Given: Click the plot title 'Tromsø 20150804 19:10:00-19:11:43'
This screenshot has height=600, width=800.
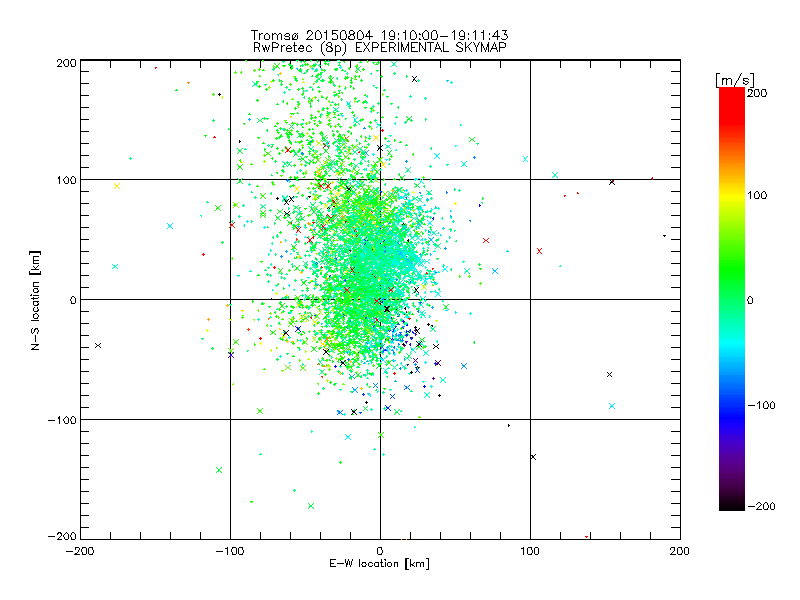Looking at the screenshot, I should 379,35.
